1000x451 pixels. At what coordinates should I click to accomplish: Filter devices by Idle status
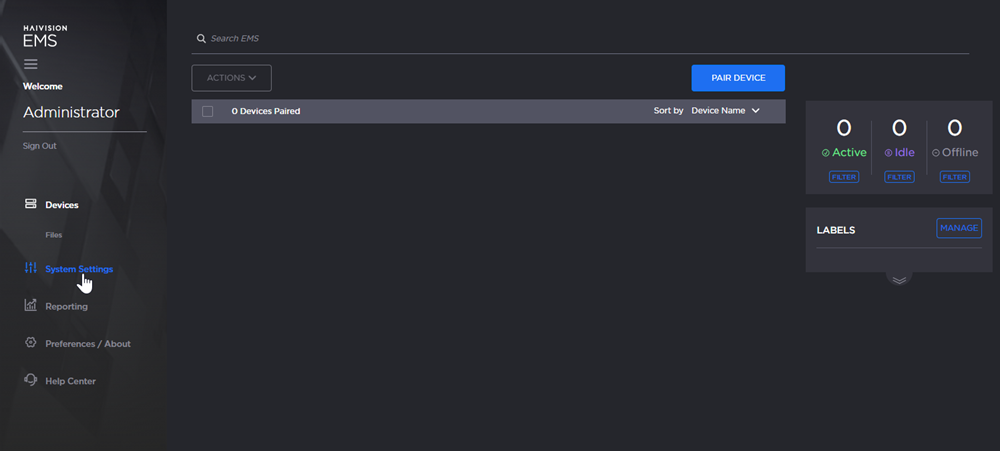coord(899,177)
